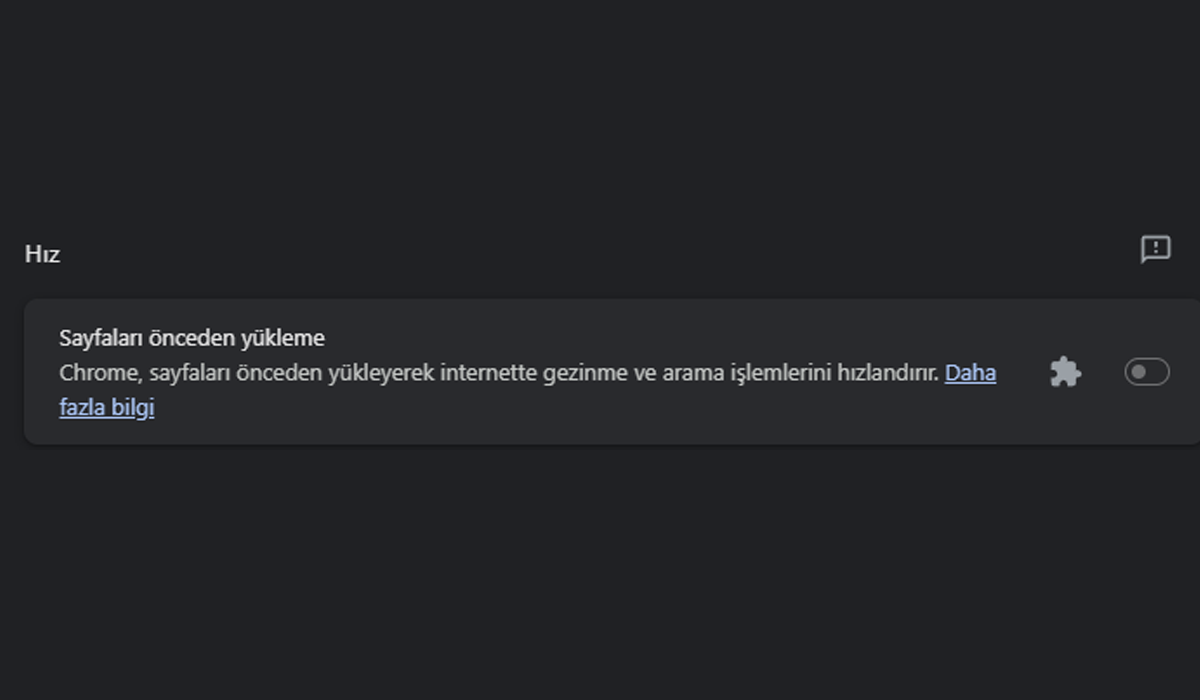Select the extension indicator next to the toggle
Viewport: 1200px width, 700px height.
point(1065,372)
